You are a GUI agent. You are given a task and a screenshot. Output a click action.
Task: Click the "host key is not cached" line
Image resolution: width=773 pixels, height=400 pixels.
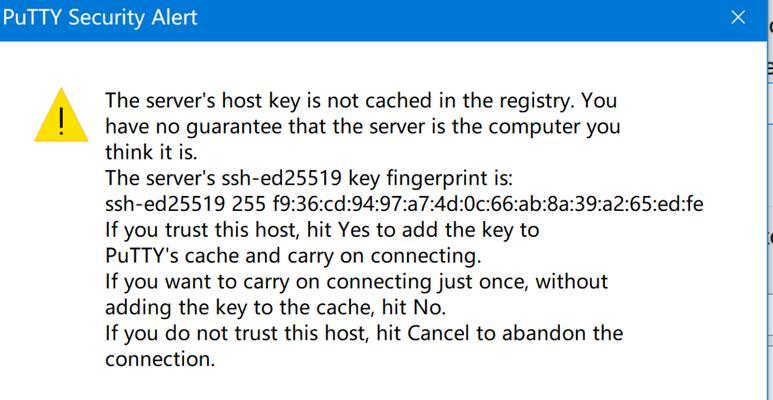361,101
